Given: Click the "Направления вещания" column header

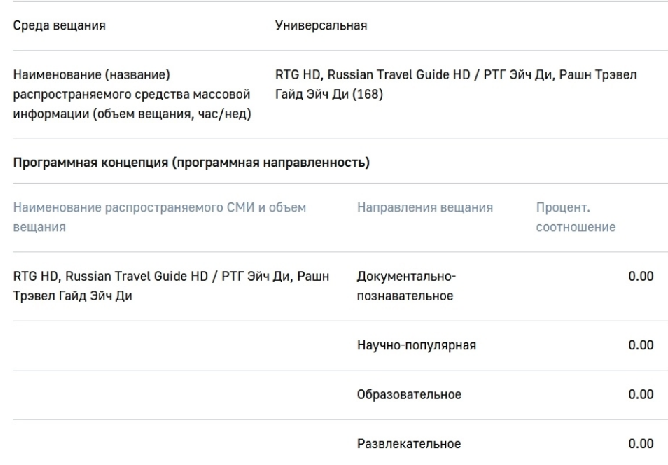Looking at the screenshot, I should pyautogui.click(x=425, y=208).
